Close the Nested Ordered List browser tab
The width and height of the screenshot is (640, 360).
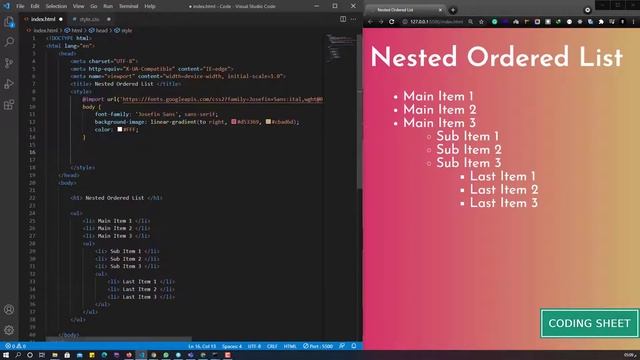click(440, 10)
